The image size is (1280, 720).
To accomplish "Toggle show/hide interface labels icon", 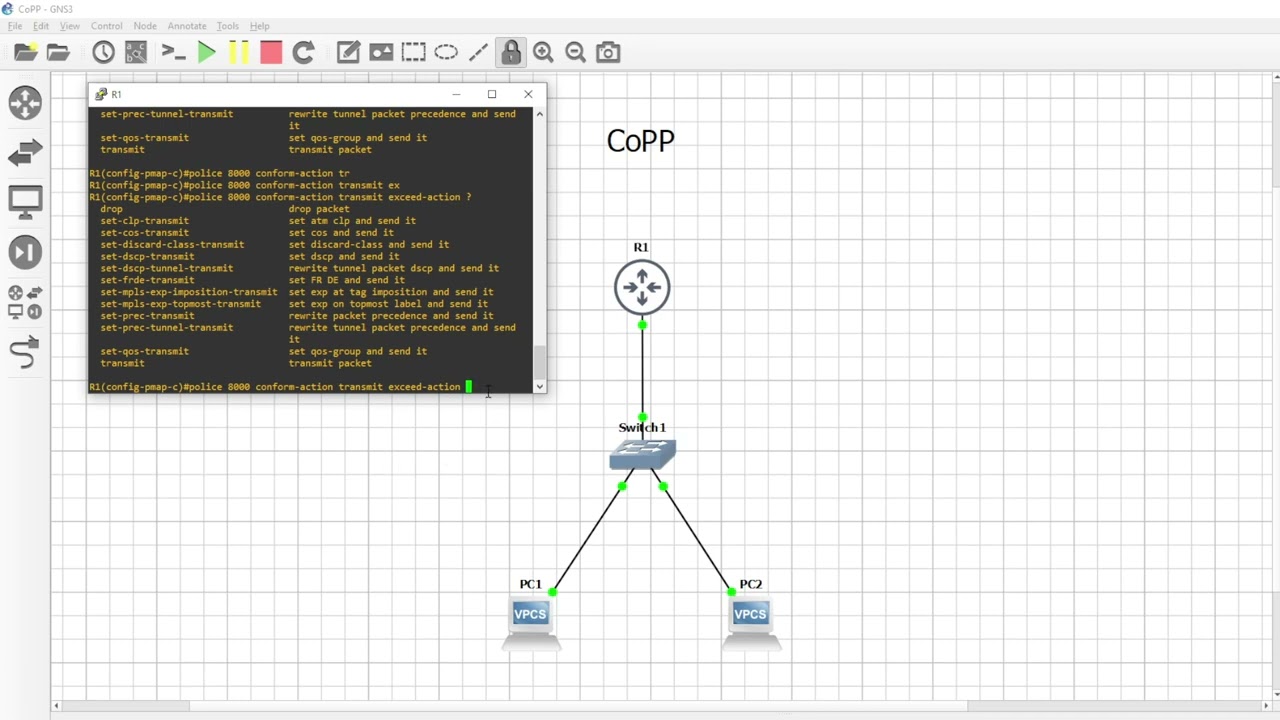I will click(136, 52).
